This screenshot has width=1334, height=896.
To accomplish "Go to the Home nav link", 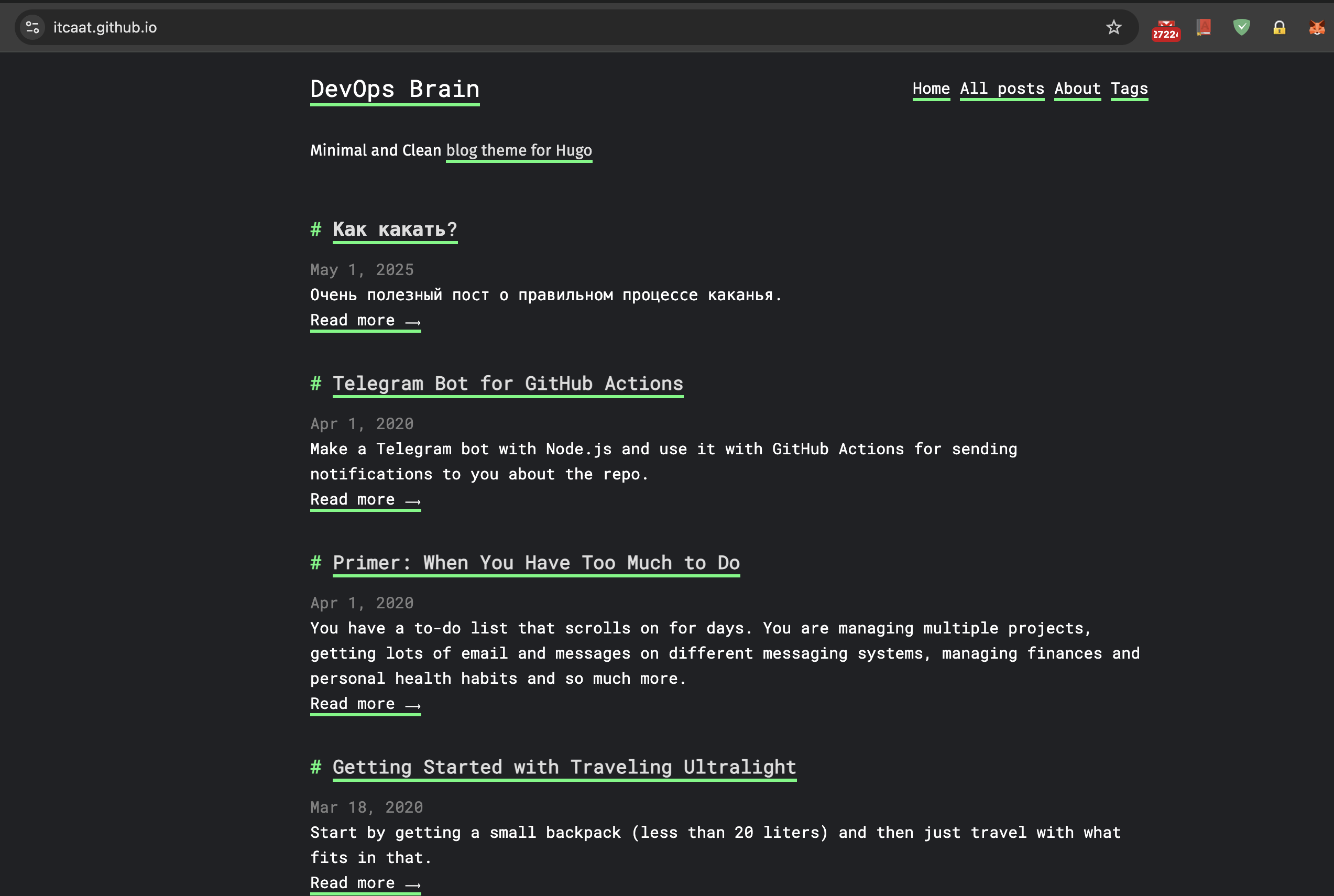I will pos(931,89).
